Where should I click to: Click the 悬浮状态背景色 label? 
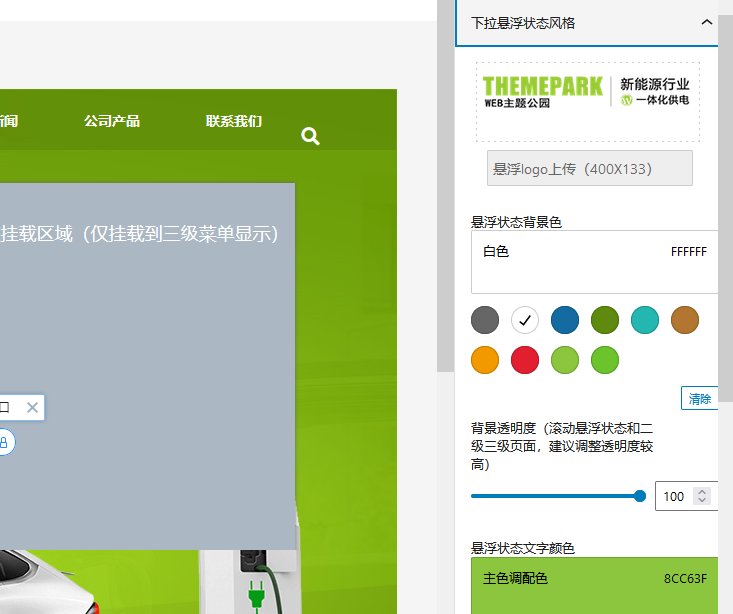coord(516,222)
